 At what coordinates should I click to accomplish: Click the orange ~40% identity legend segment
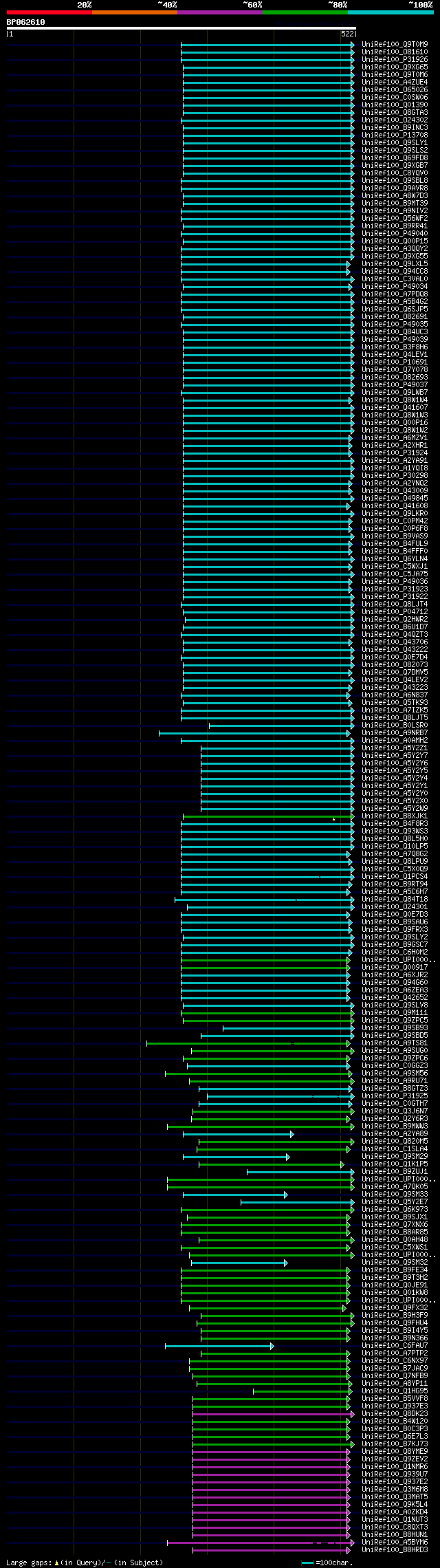pyautogui.click(x=134, y=12)
